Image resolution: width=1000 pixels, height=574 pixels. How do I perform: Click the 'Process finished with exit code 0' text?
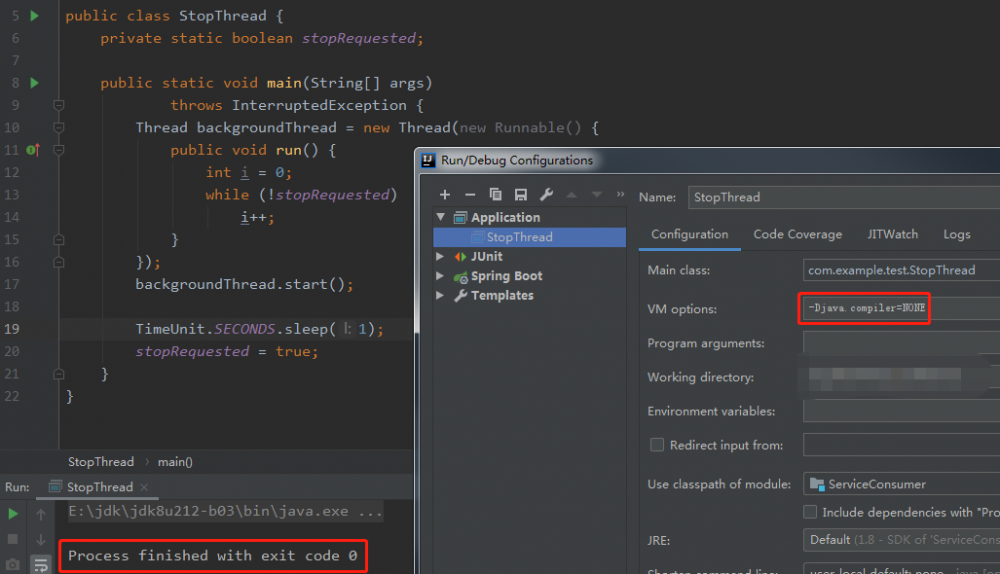click(212, 556)
